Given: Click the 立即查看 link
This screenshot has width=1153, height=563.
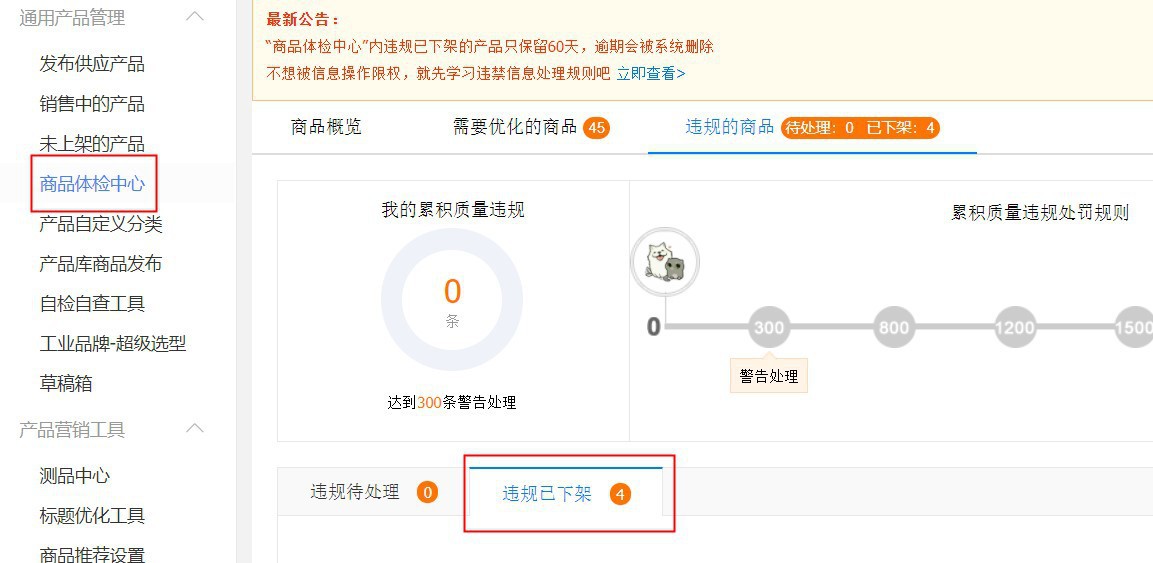Looking at the screenshot, I should [x=650, y=73].
